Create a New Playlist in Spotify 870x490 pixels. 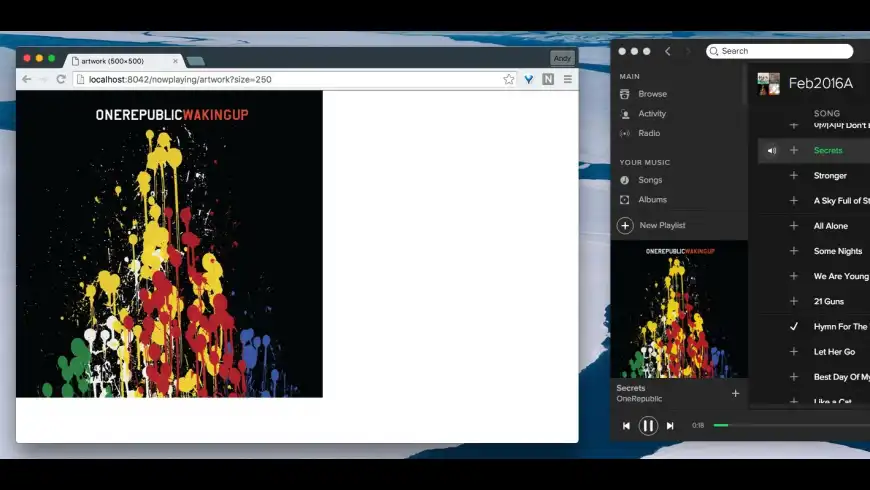tap(662, 225)
